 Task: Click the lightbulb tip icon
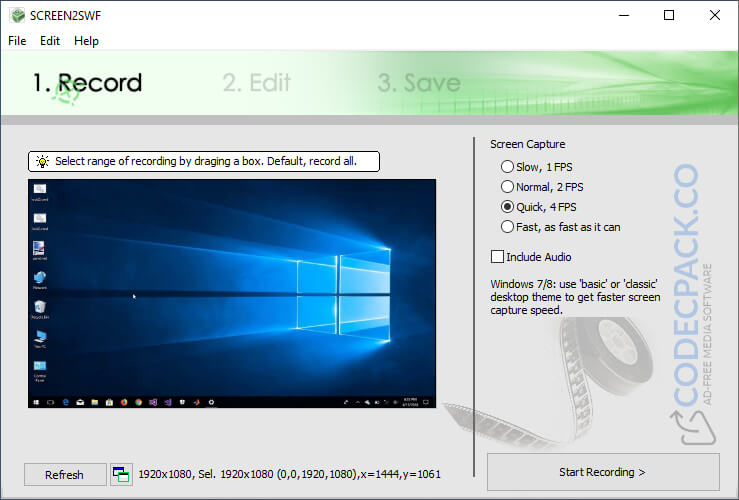[x=42, y=161]
